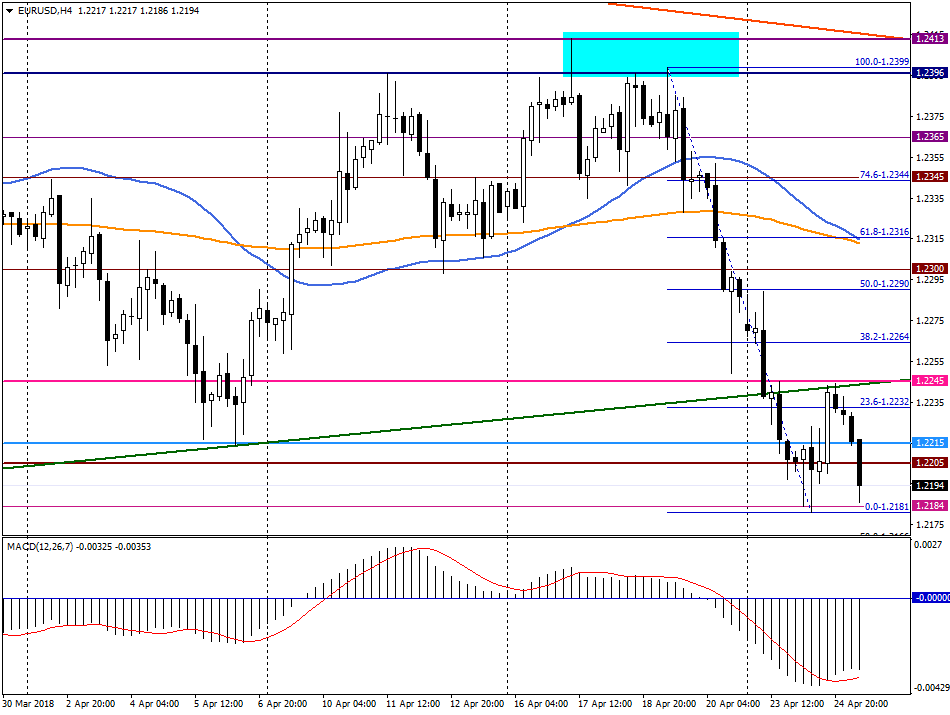Click the Fibonacci 0.0-1.2181 level text
Screen dimensions: 950x715
pos(886,507)
